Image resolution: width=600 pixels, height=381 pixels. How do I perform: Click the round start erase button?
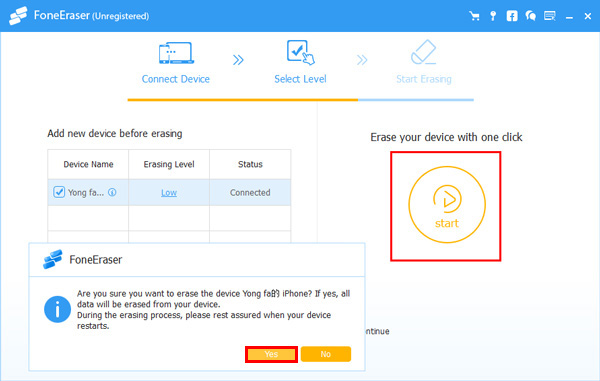(x=447, y=205)
